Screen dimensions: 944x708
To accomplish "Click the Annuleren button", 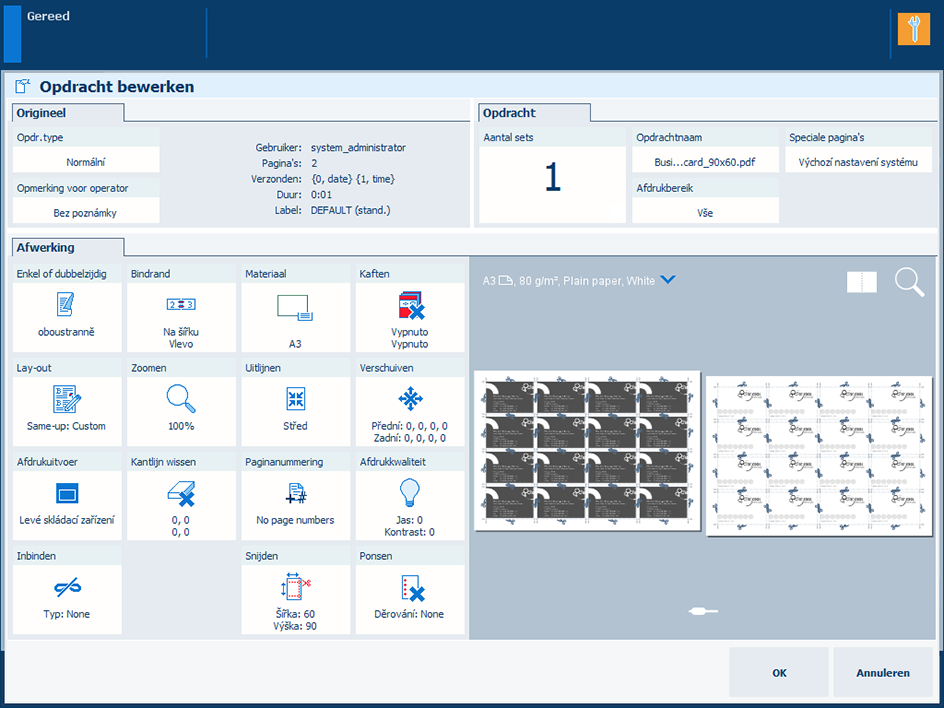I will (882, 673).
